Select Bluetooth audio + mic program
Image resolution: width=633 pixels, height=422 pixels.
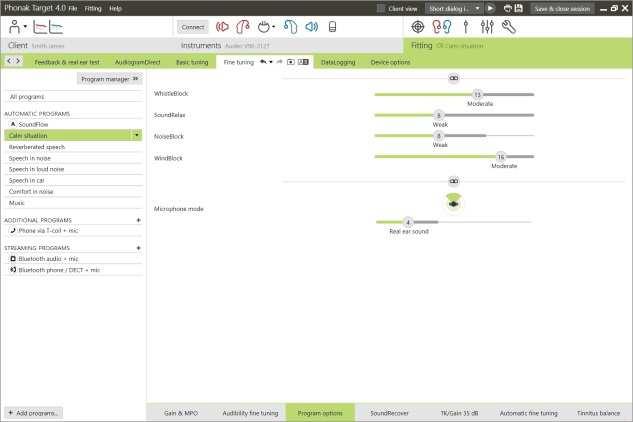[x=74, y=258]
